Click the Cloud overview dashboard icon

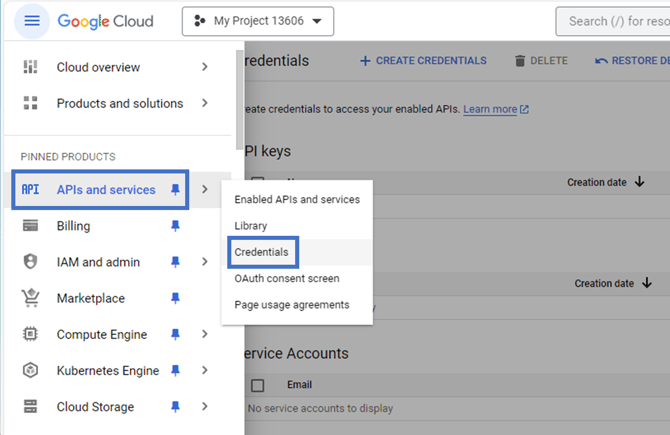coord(30,67)
